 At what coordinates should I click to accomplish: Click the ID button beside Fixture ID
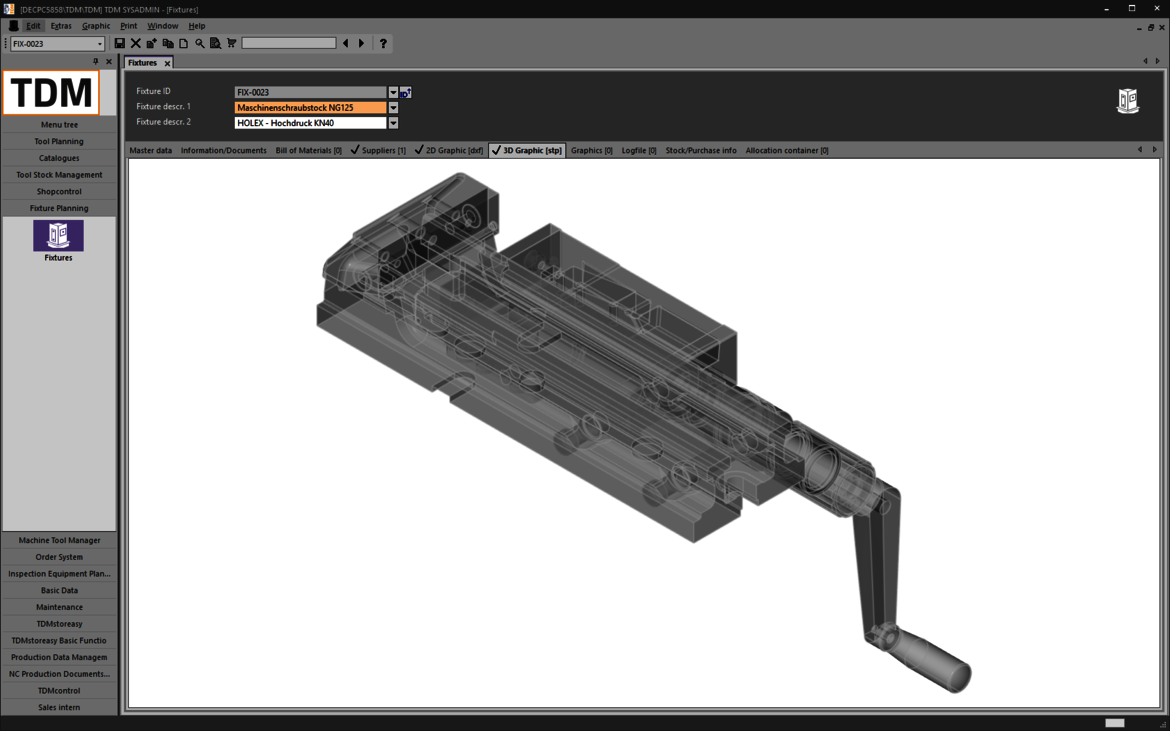[x=406, y=92]
